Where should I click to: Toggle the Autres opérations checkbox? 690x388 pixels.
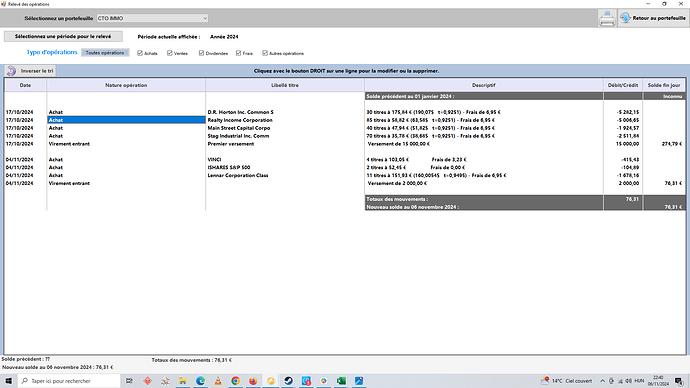pyautogui.click(x=265, y=53)
